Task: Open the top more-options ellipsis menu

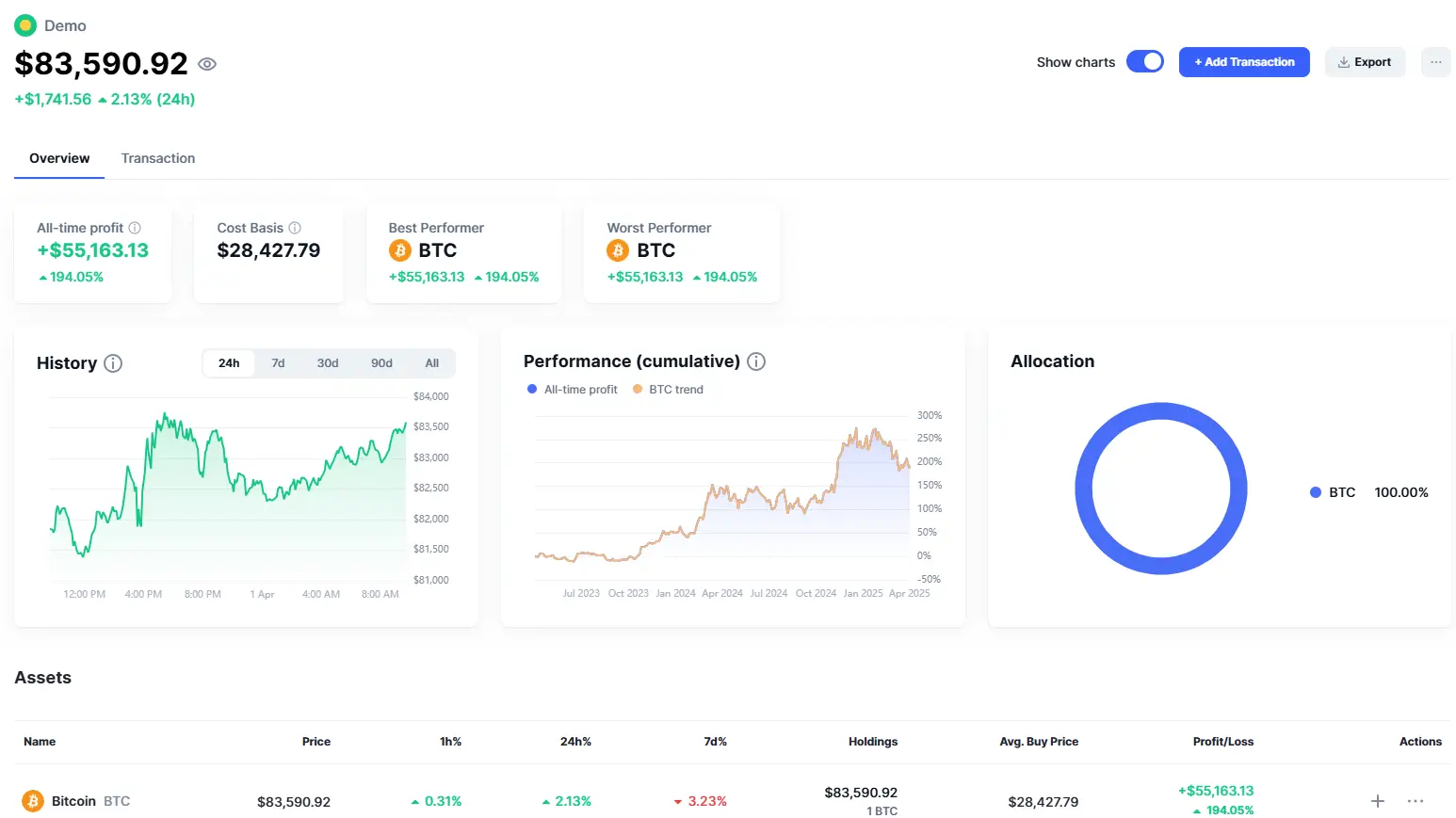Action: pos(1435,62)
